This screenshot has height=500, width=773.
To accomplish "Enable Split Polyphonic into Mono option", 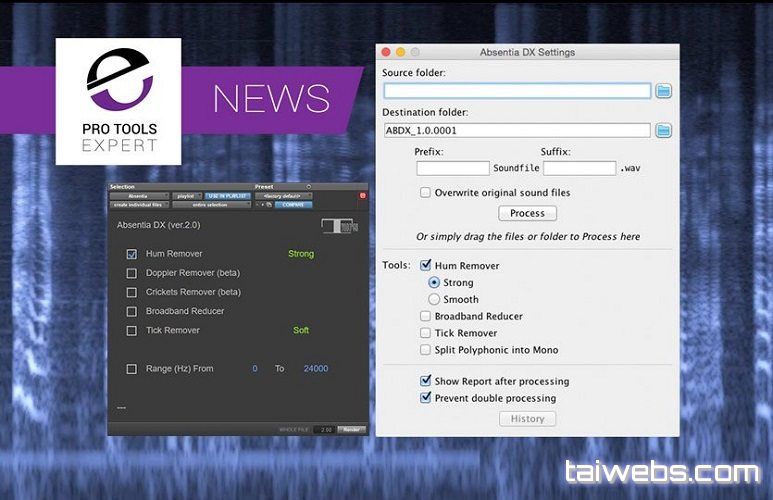I will [426, 350].
